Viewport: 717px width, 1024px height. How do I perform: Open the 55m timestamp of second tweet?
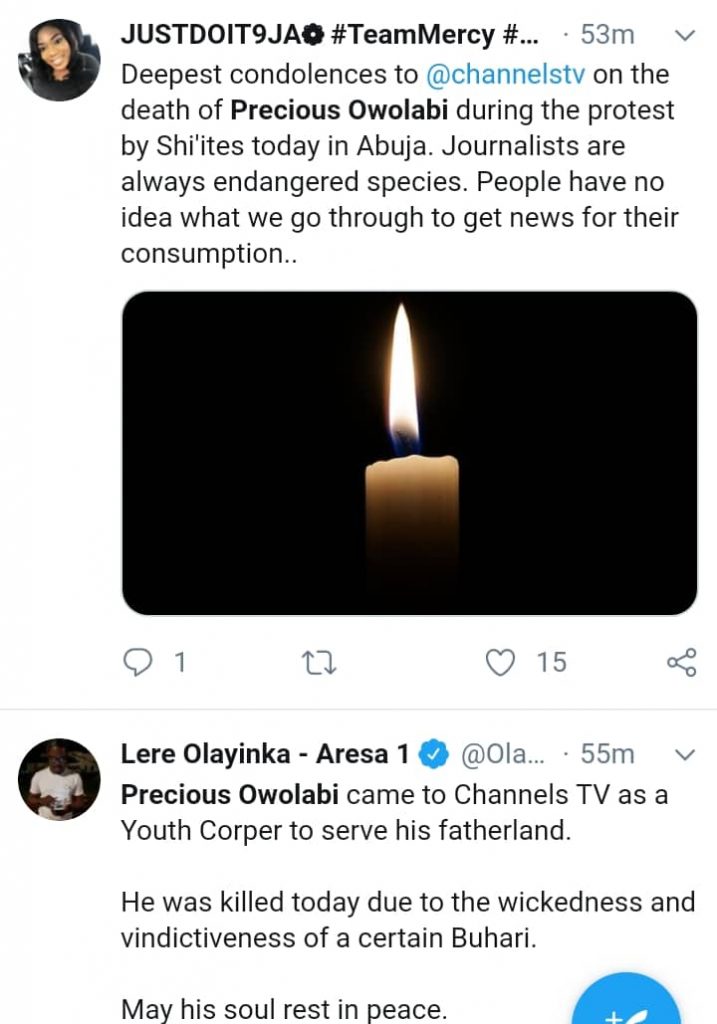click(x=606, y=755)
